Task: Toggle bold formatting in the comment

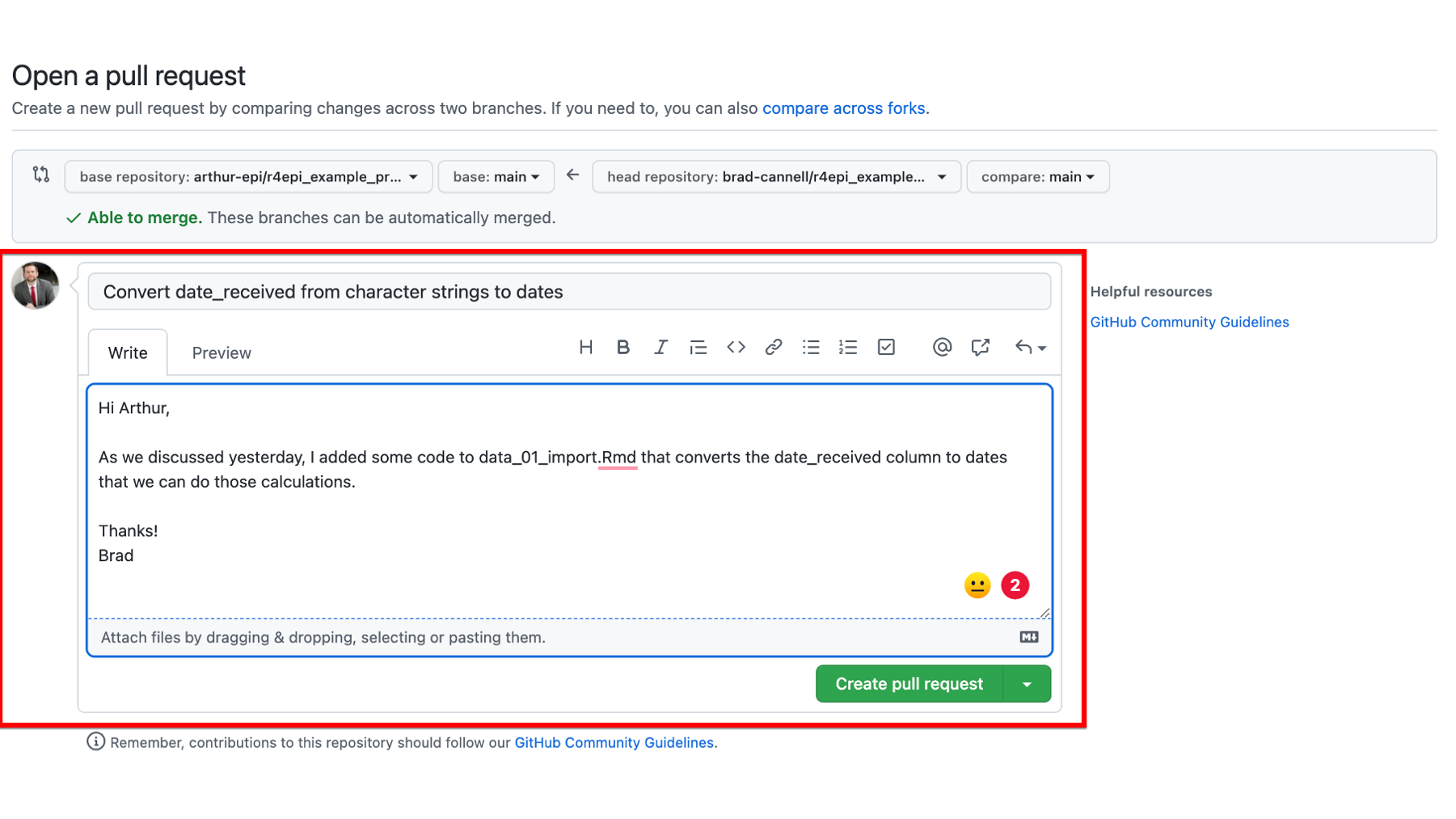Action: coord(622,348)
